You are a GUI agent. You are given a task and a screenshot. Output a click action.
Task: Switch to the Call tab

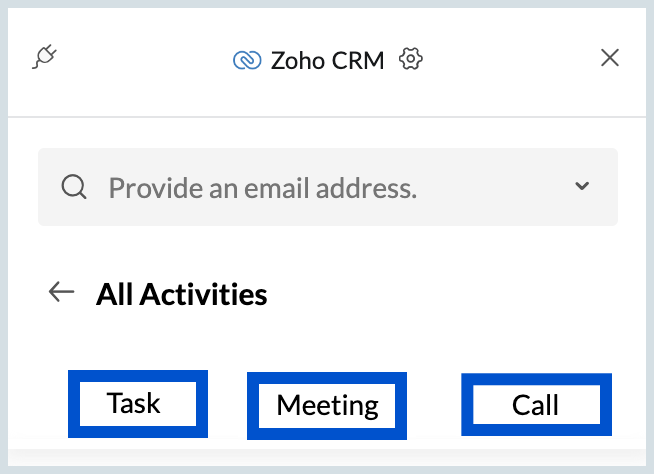click(536, 405)
